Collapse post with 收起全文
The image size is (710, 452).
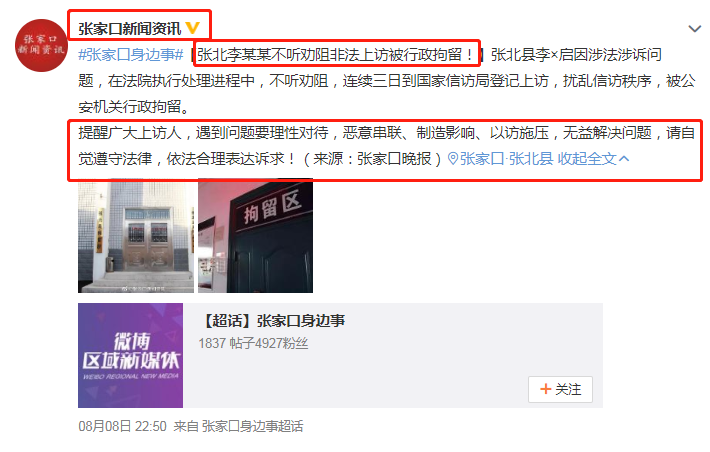587,159
